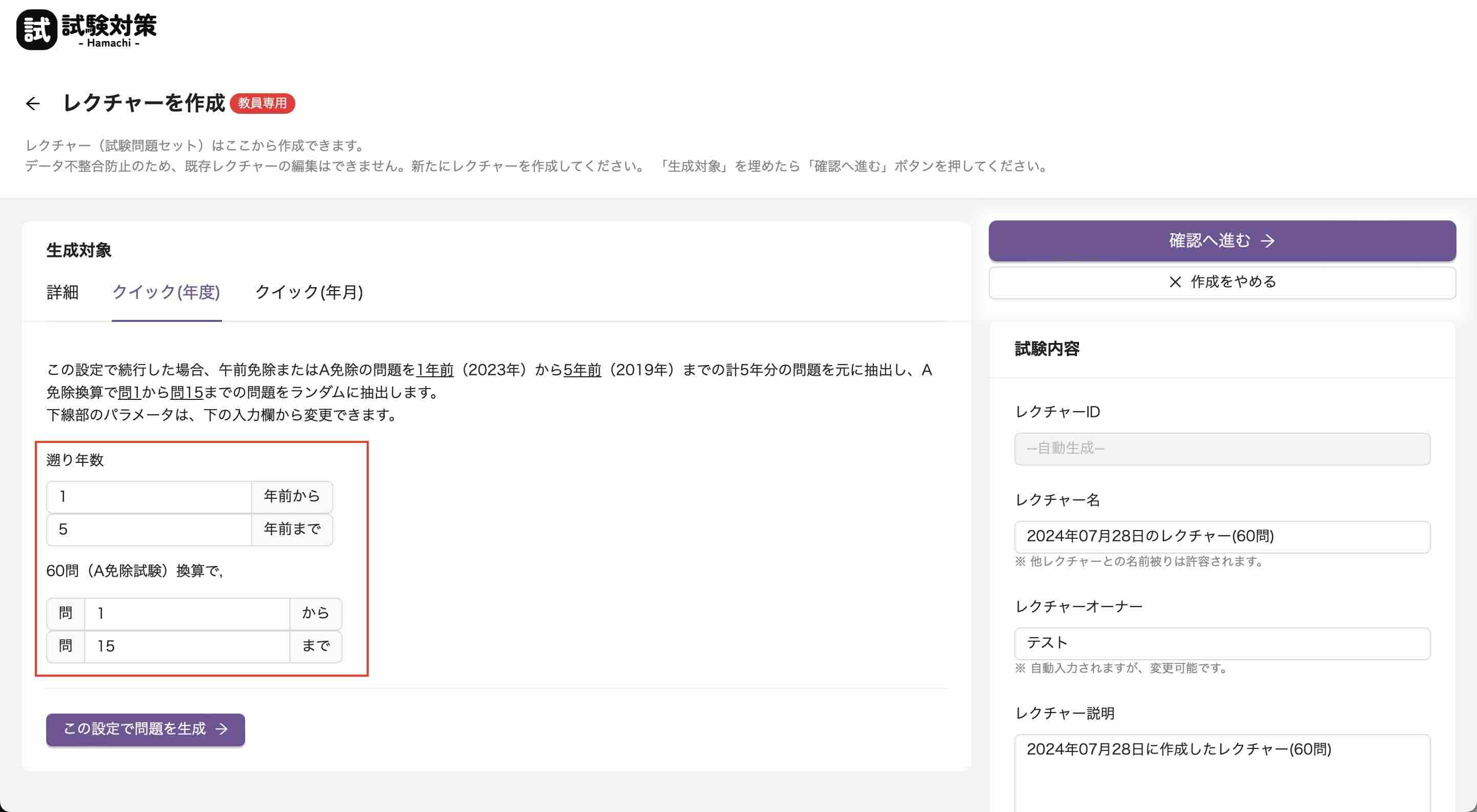Click the 作成をやめる cancel button
Viewport: 1477px width, 812px height.
[x=1222, y=282]
